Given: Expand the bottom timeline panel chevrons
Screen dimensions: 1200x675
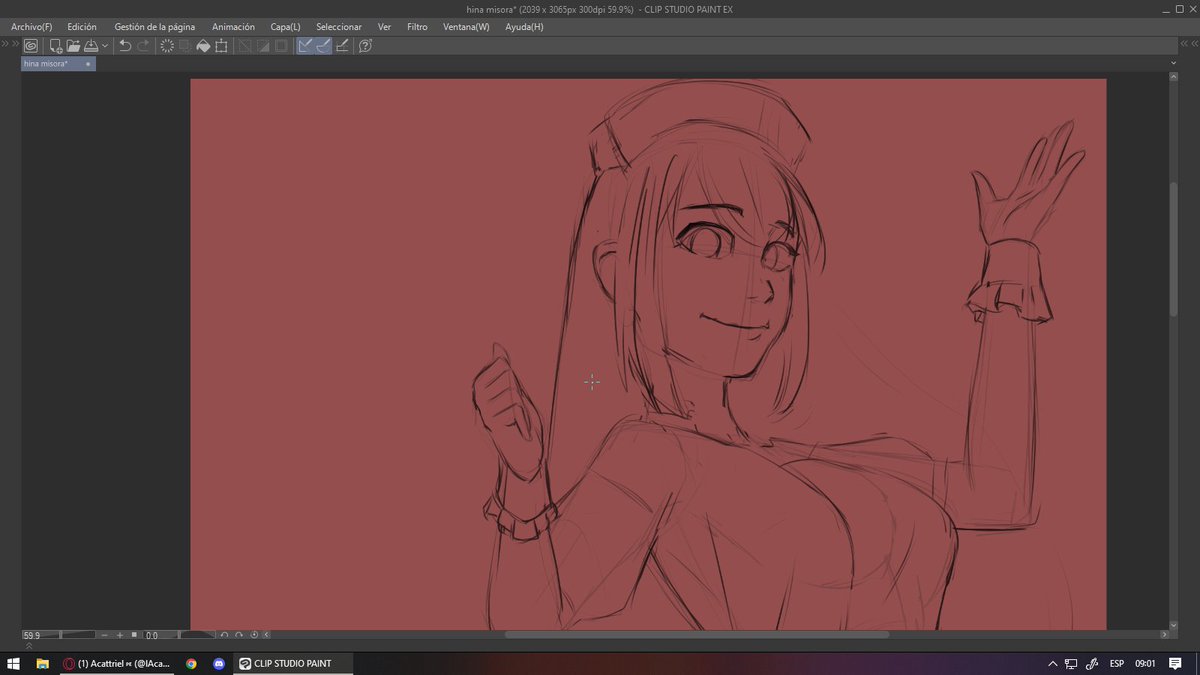Looking at the screenshot, I should (29, 646).
